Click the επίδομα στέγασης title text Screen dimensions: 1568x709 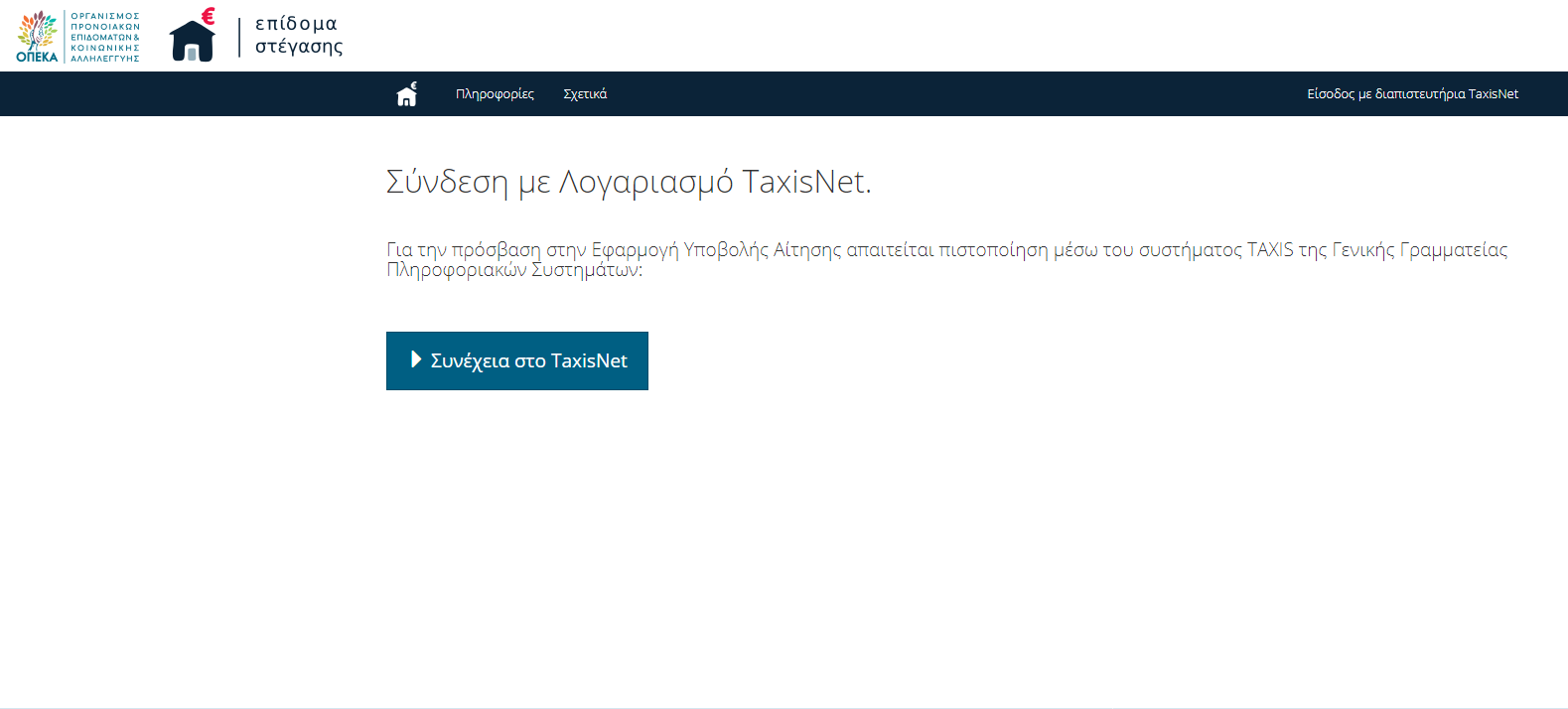click(x=299, y=35)
